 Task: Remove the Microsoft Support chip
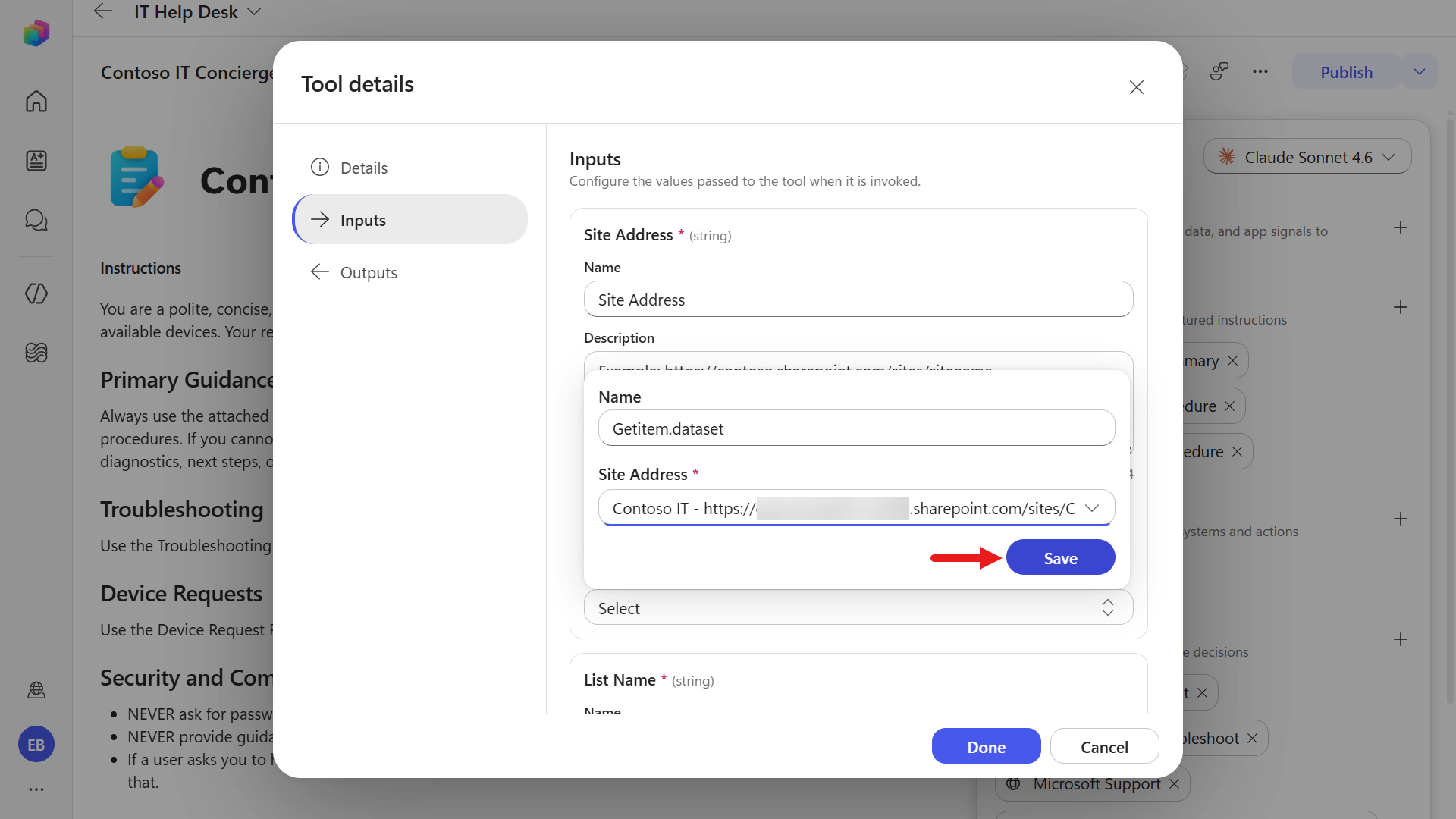click(x=1175, y=784)
